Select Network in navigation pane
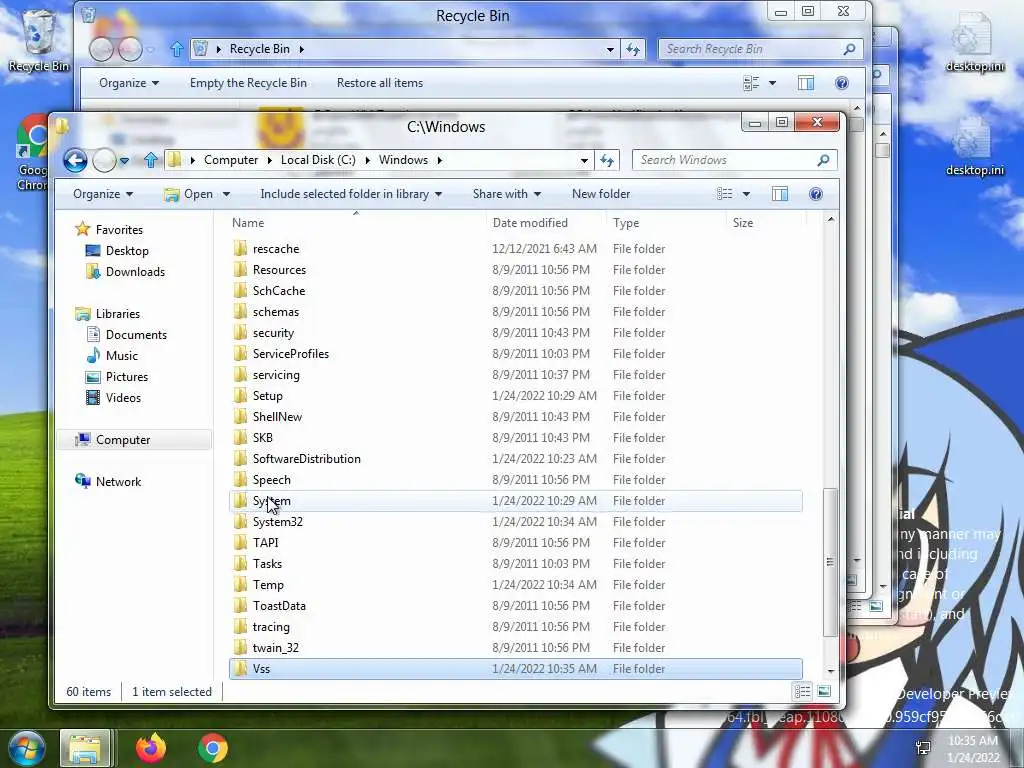This screenshot has height=768, width=1024. tap(118, 482)
